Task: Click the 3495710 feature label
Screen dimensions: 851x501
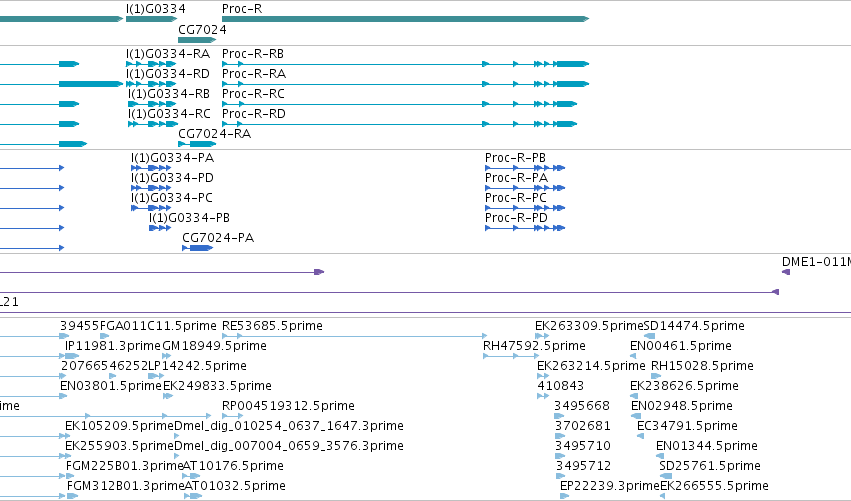Action: [x=583, y=446]
